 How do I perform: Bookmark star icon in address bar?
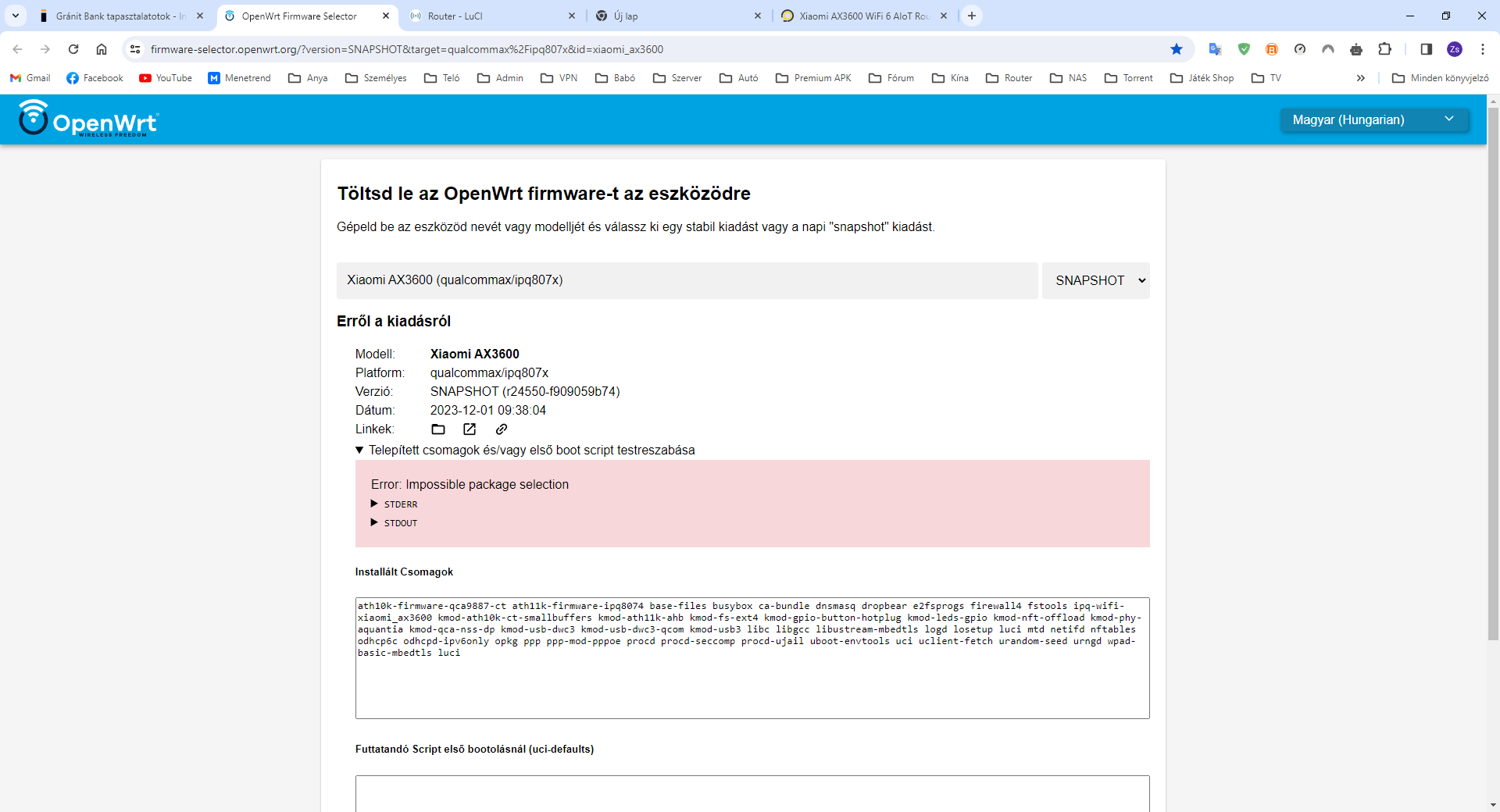coord(1177,49)
